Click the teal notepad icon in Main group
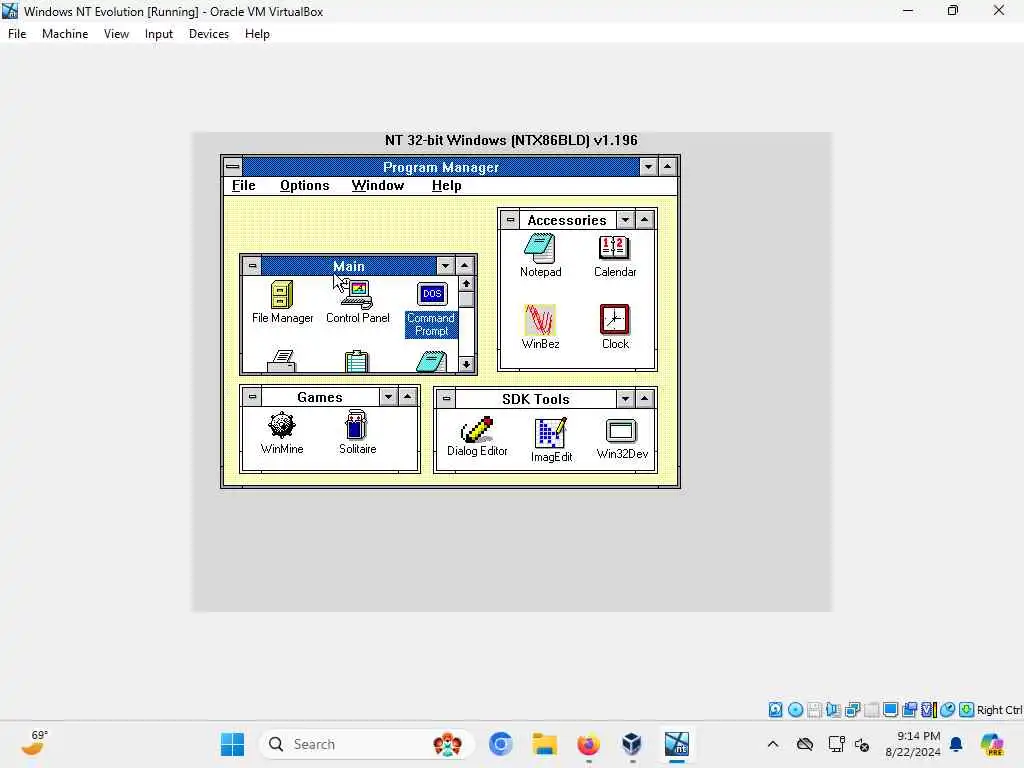Image resolution: width=1024 pixels, height=768 pixels. click(x=431, y=361)
